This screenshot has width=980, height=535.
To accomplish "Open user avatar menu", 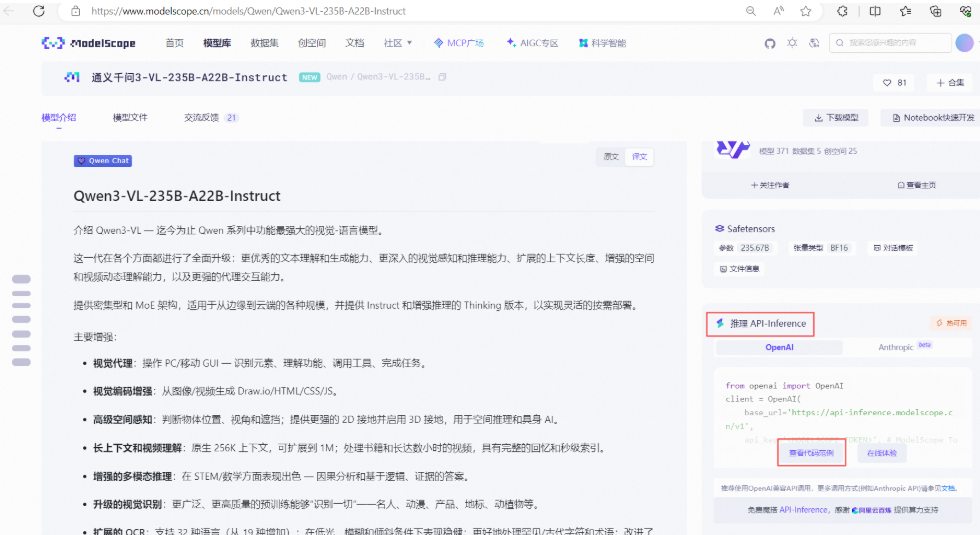I will [964, 42].
